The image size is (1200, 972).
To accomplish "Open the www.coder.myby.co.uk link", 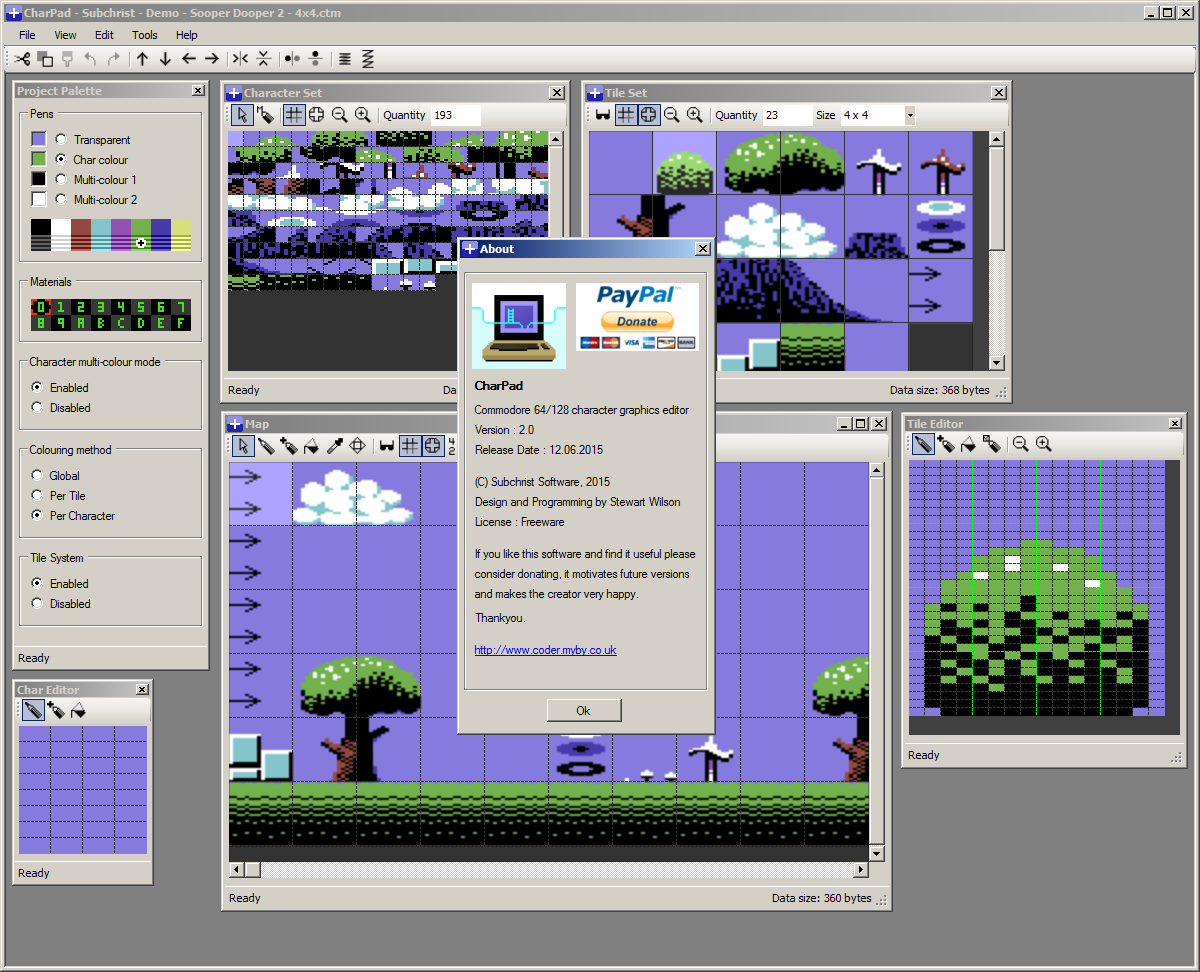I will (545, 650).
